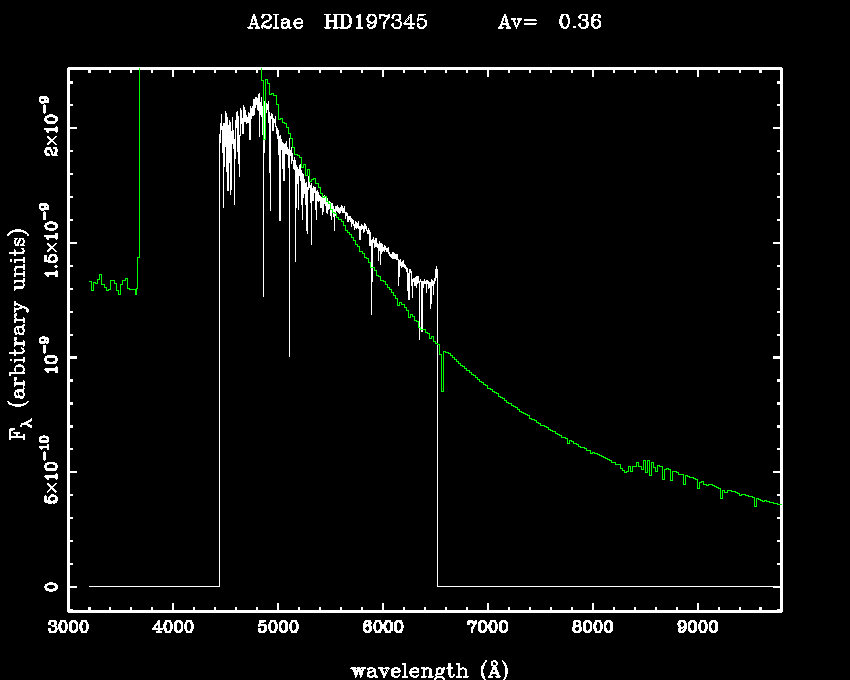Click the 3000 x-axis tick label
Image resolution: width=850 pixels, height=680 pixels.
tap(68, 630)
